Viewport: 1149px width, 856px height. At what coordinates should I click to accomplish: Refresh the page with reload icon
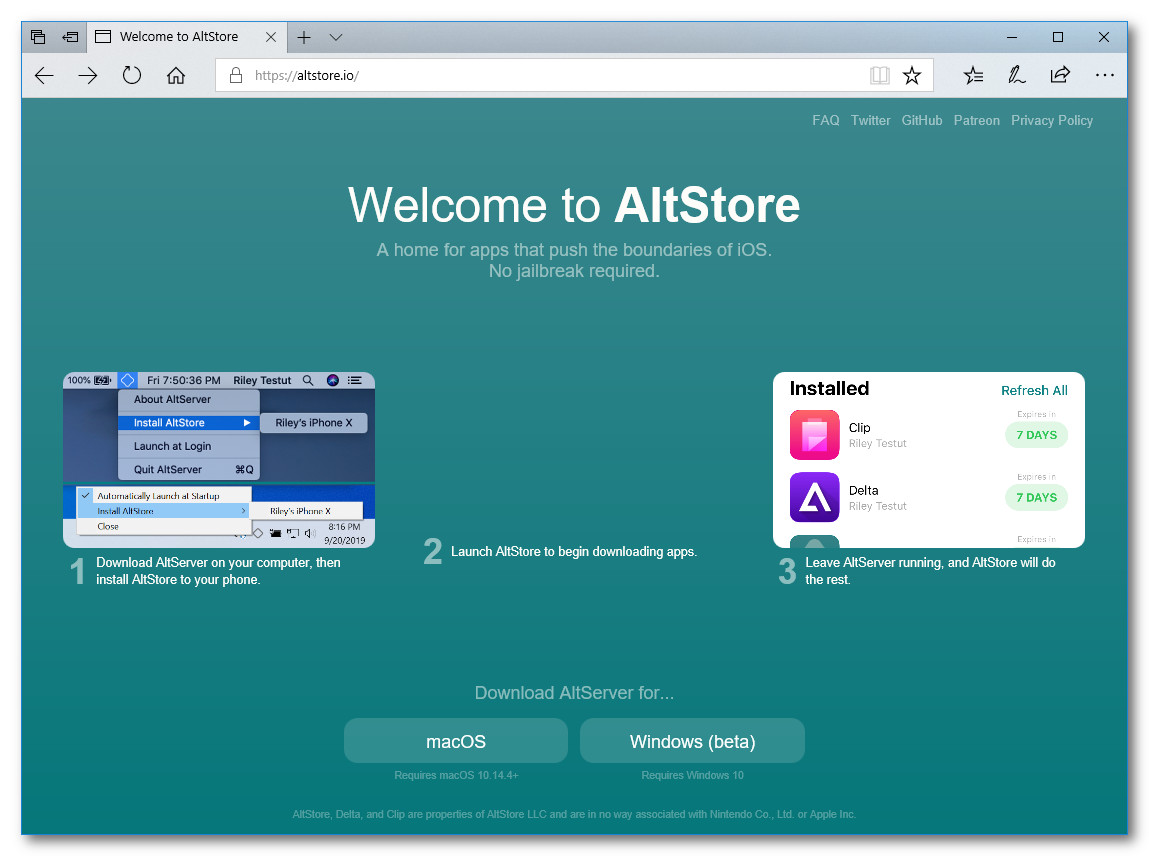click(132, 75)
